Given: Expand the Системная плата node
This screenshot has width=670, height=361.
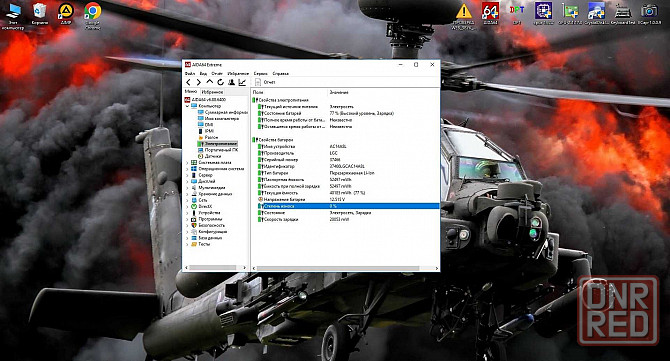Looking at the screenshot, I should [x=187, y=162].
